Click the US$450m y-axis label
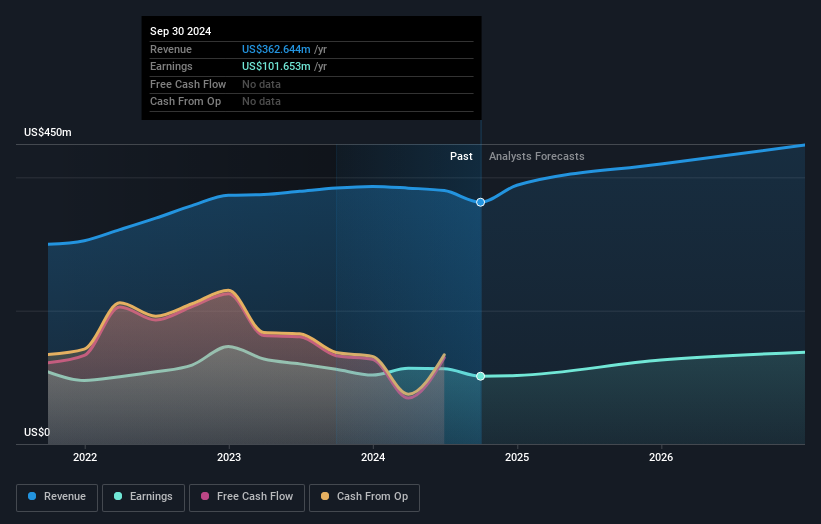 click(x=48, y=132)
